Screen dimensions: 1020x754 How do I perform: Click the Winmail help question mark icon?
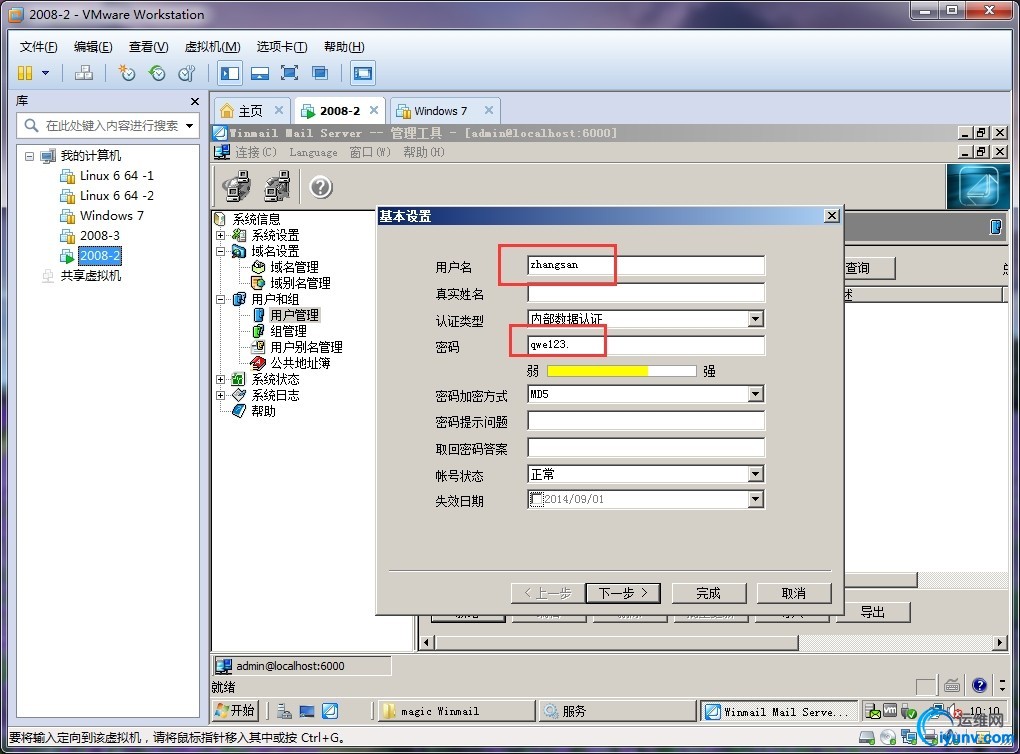tap(321, 187)
